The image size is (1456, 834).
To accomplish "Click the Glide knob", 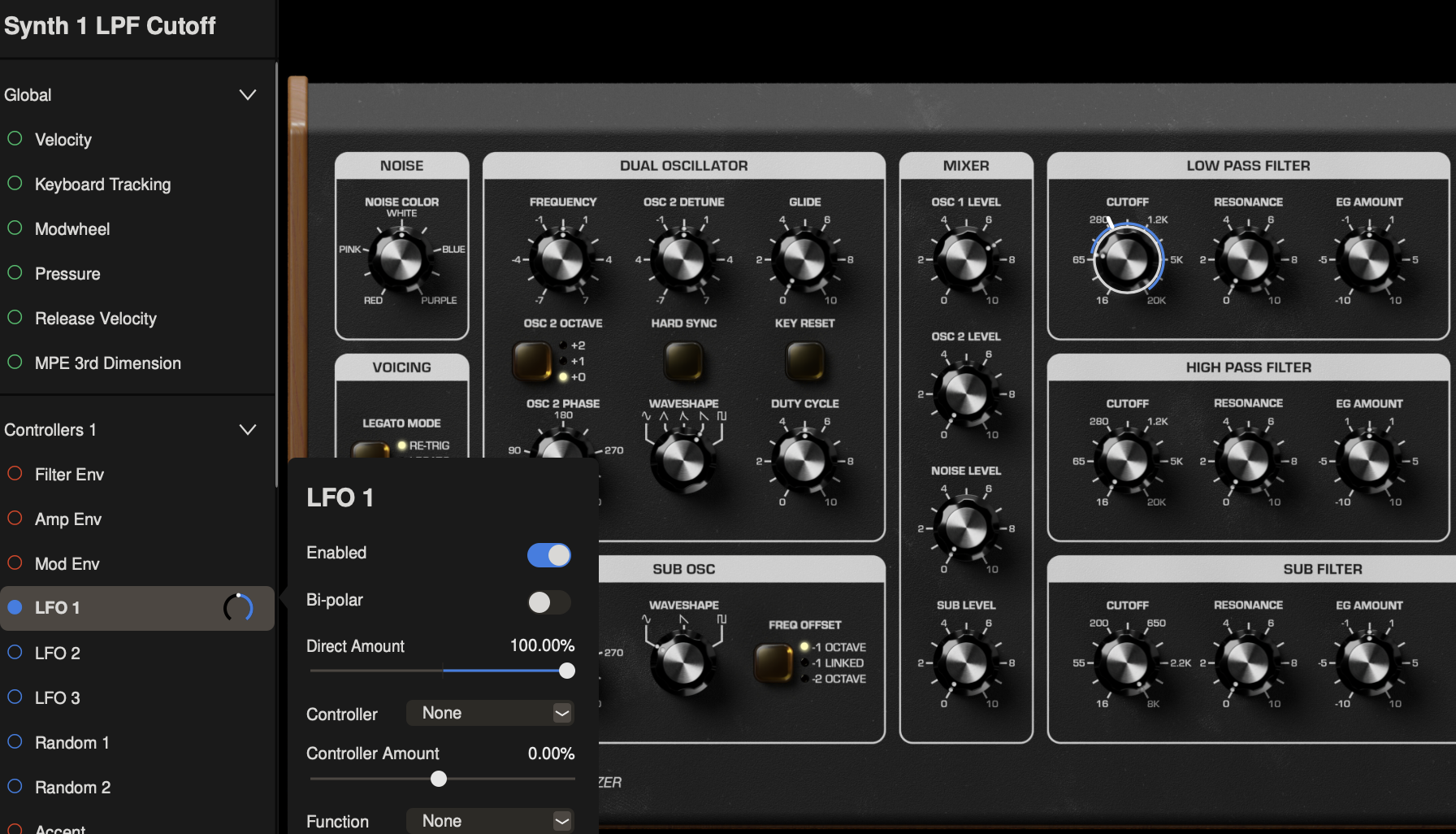I will tap(804, 259).
